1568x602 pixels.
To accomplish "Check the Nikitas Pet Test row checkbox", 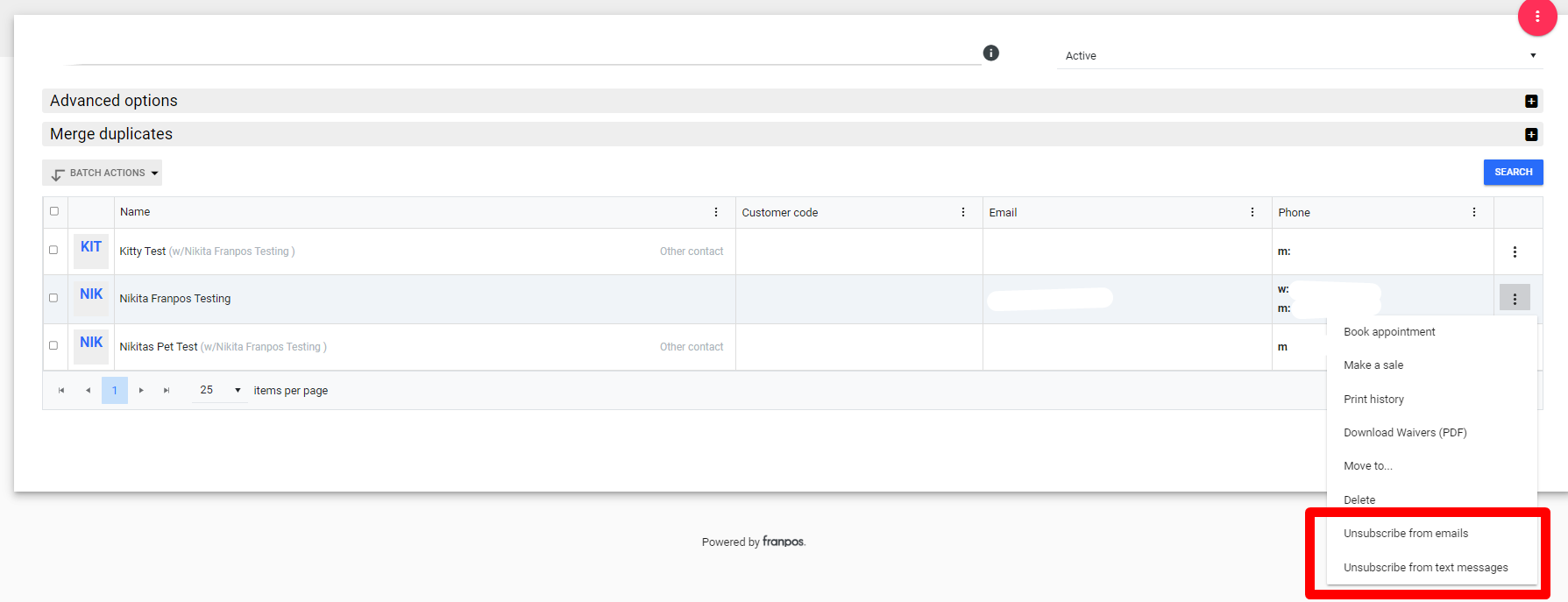I will pos(53,345).
